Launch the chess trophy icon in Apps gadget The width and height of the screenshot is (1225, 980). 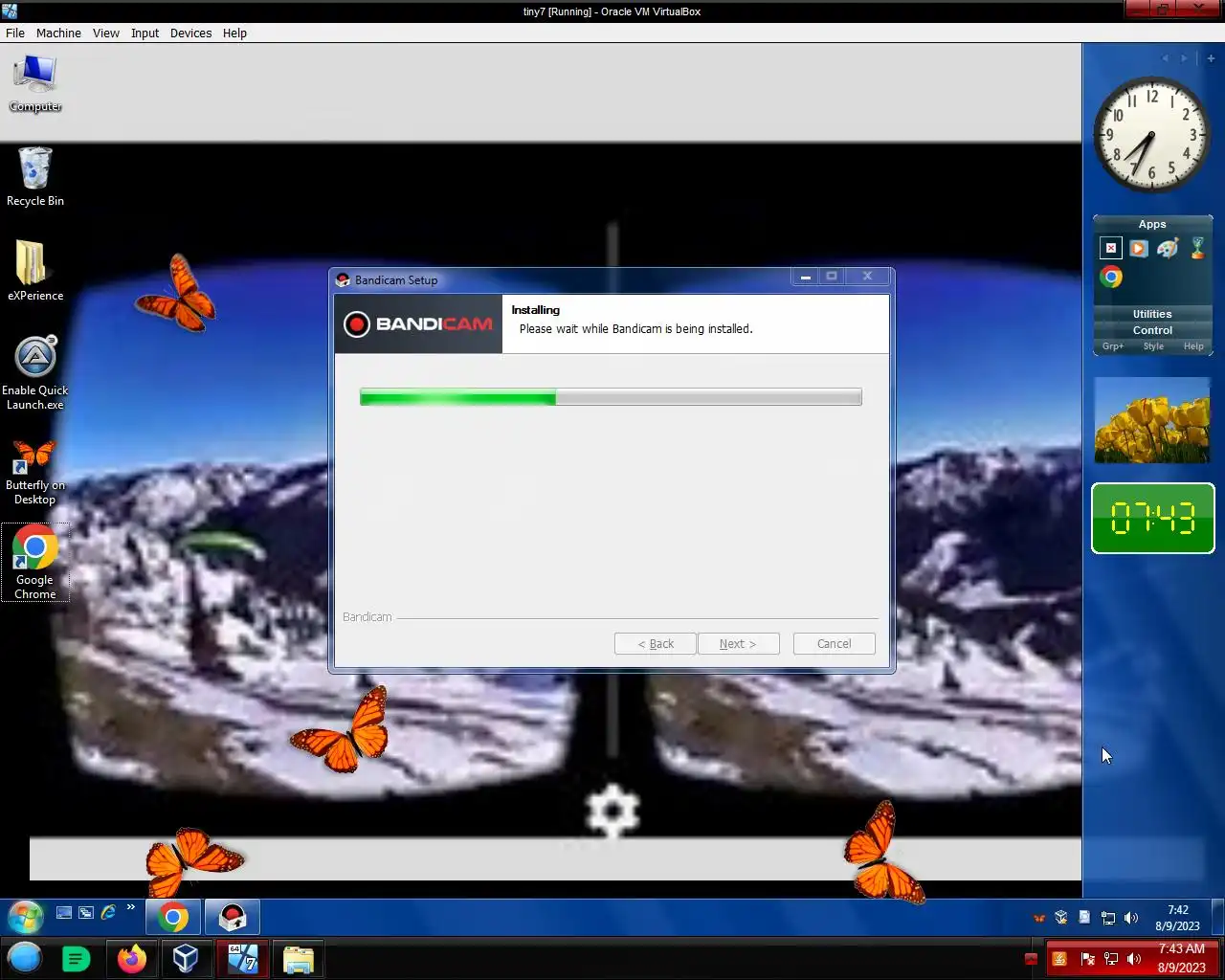(1197, 248)
